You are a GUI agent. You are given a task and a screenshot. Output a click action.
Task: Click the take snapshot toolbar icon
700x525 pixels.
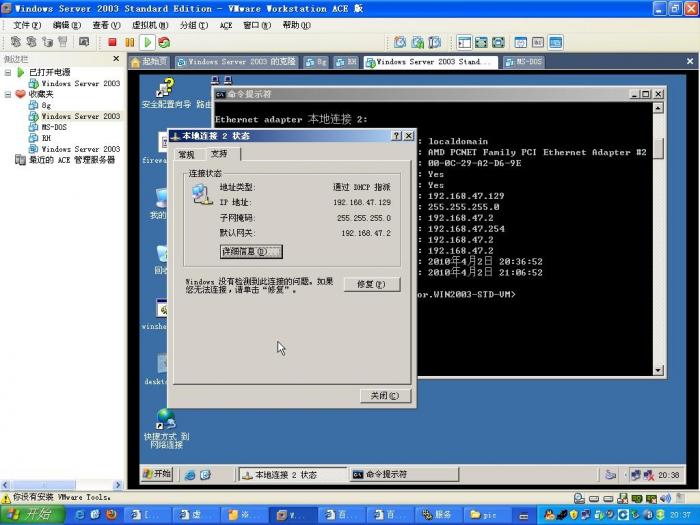click(400, 42)
